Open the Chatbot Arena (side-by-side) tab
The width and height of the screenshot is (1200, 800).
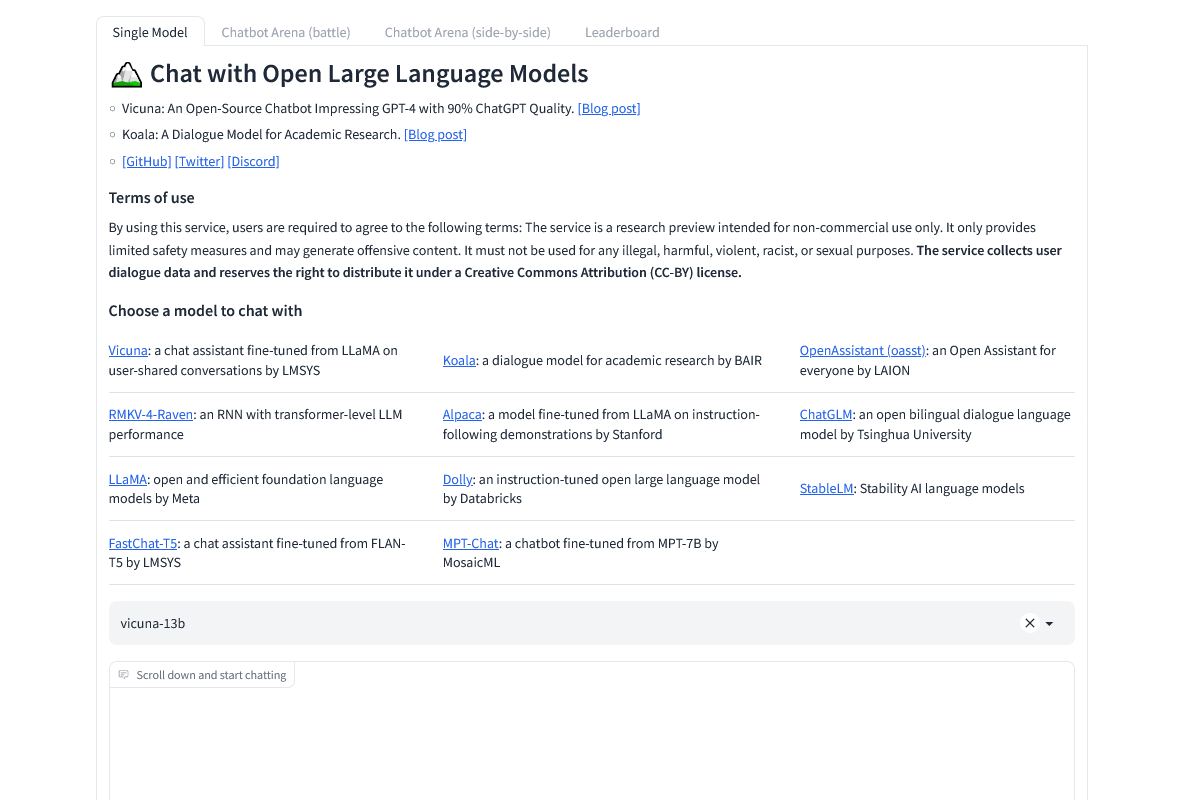click(x=467, y=32)
